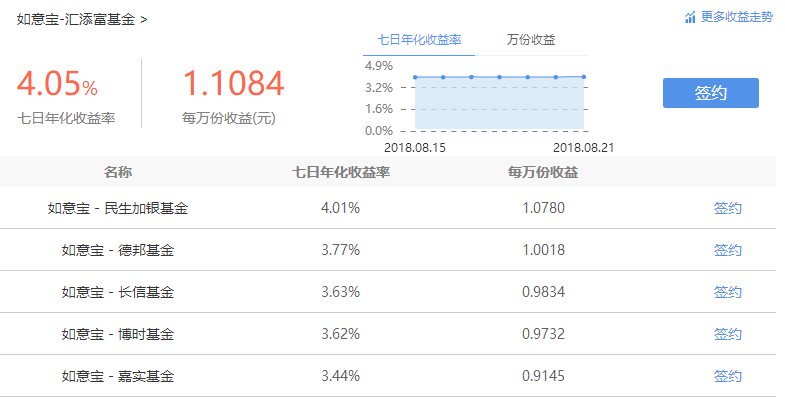Click the 2018.08.21 chart date label
The image size is (785, 400).
click(583, 148)
